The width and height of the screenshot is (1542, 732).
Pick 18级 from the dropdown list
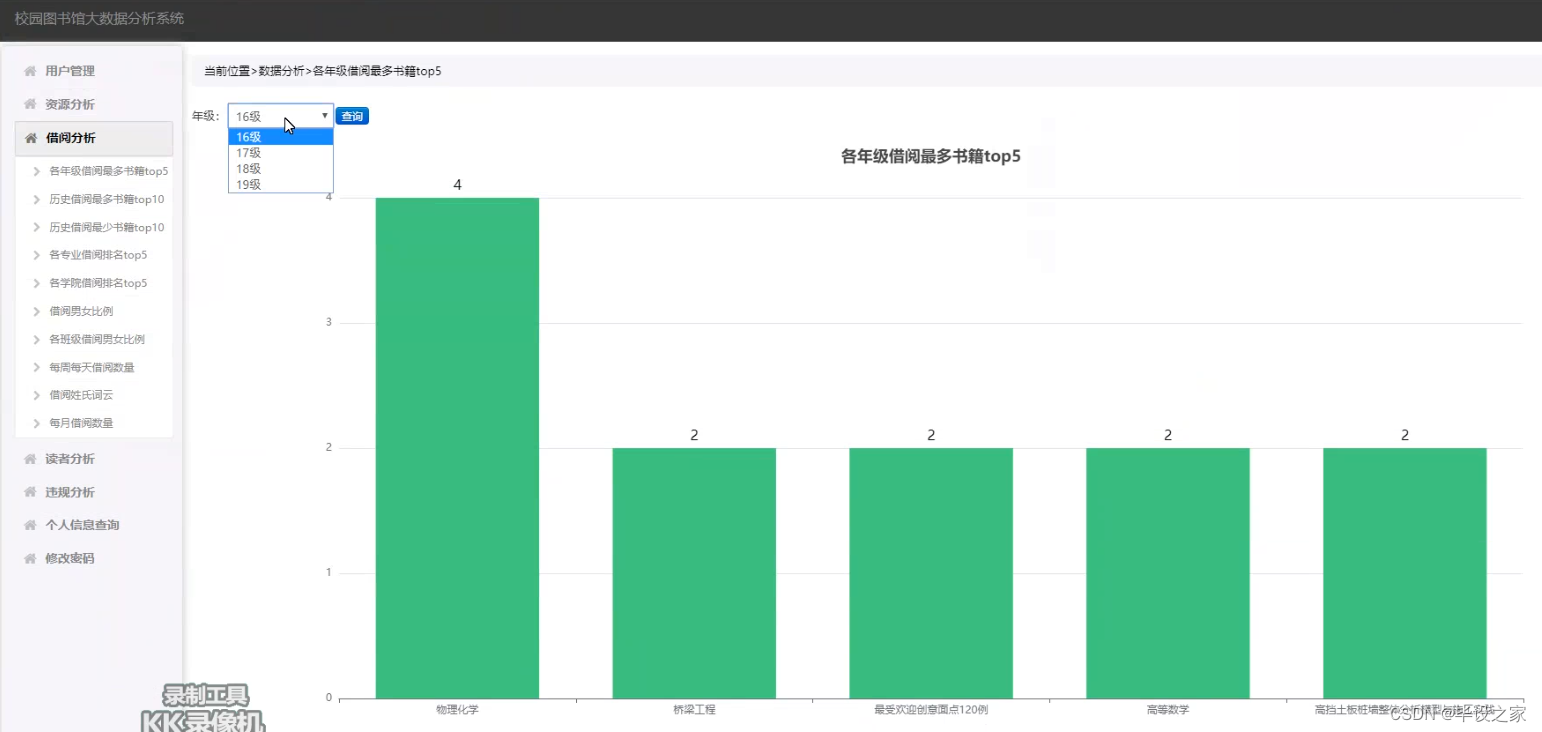[x=281, y=169]
